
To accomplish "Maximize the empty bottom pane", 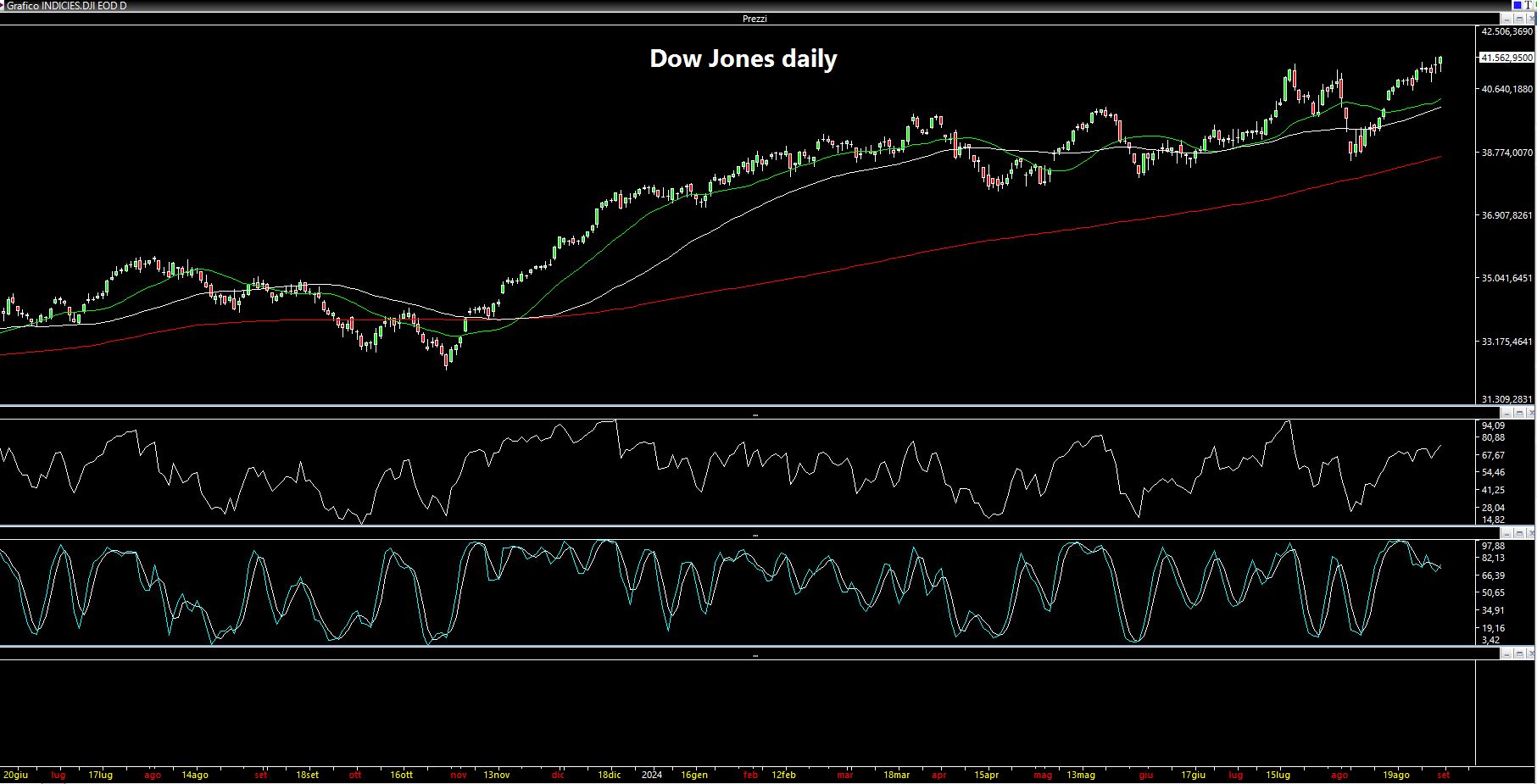I will (1519, 653).
